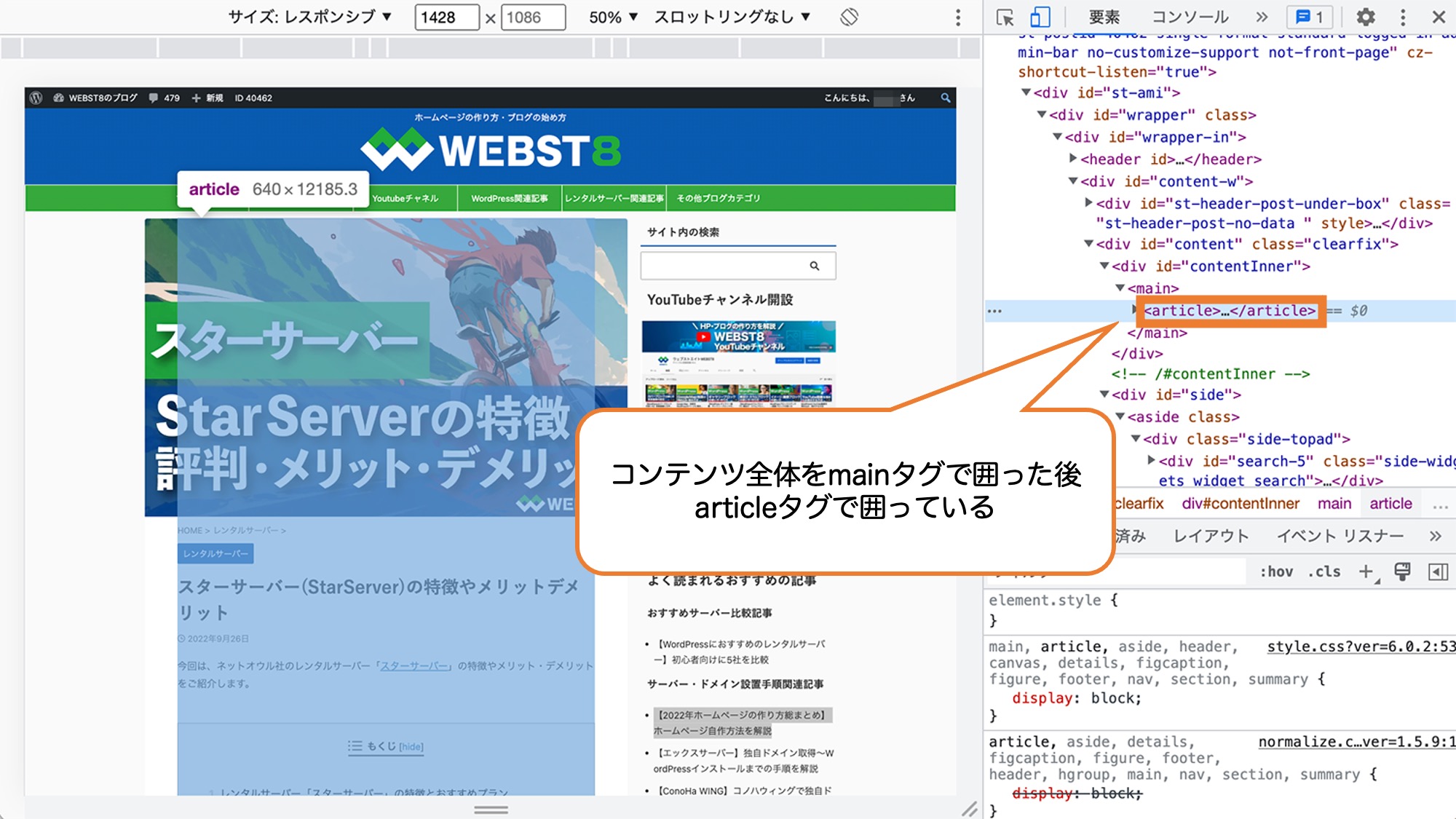Open WEBST8のブログ admin bar link
This screenshot has width=1456, height=819.
tap(95, 98)
